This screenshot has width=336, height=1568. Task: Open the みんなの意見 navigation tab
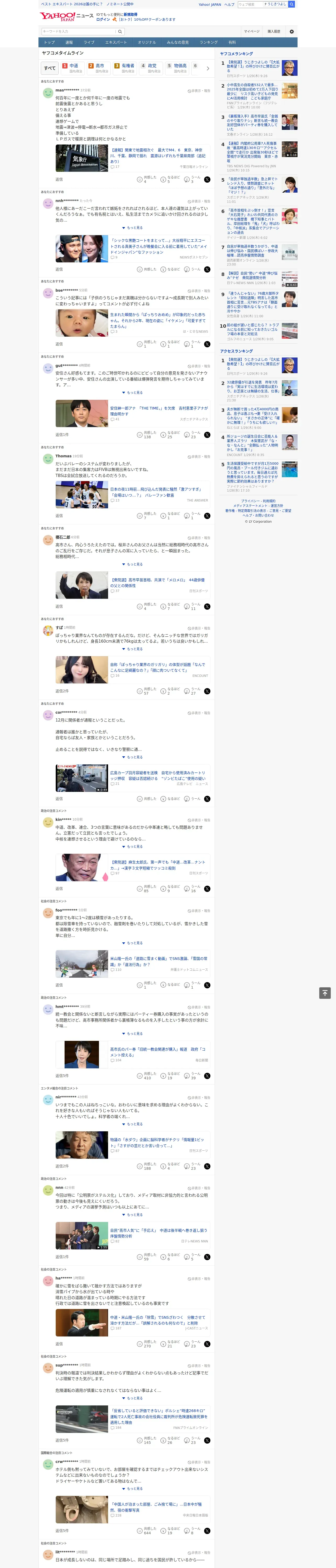(177, 43)
